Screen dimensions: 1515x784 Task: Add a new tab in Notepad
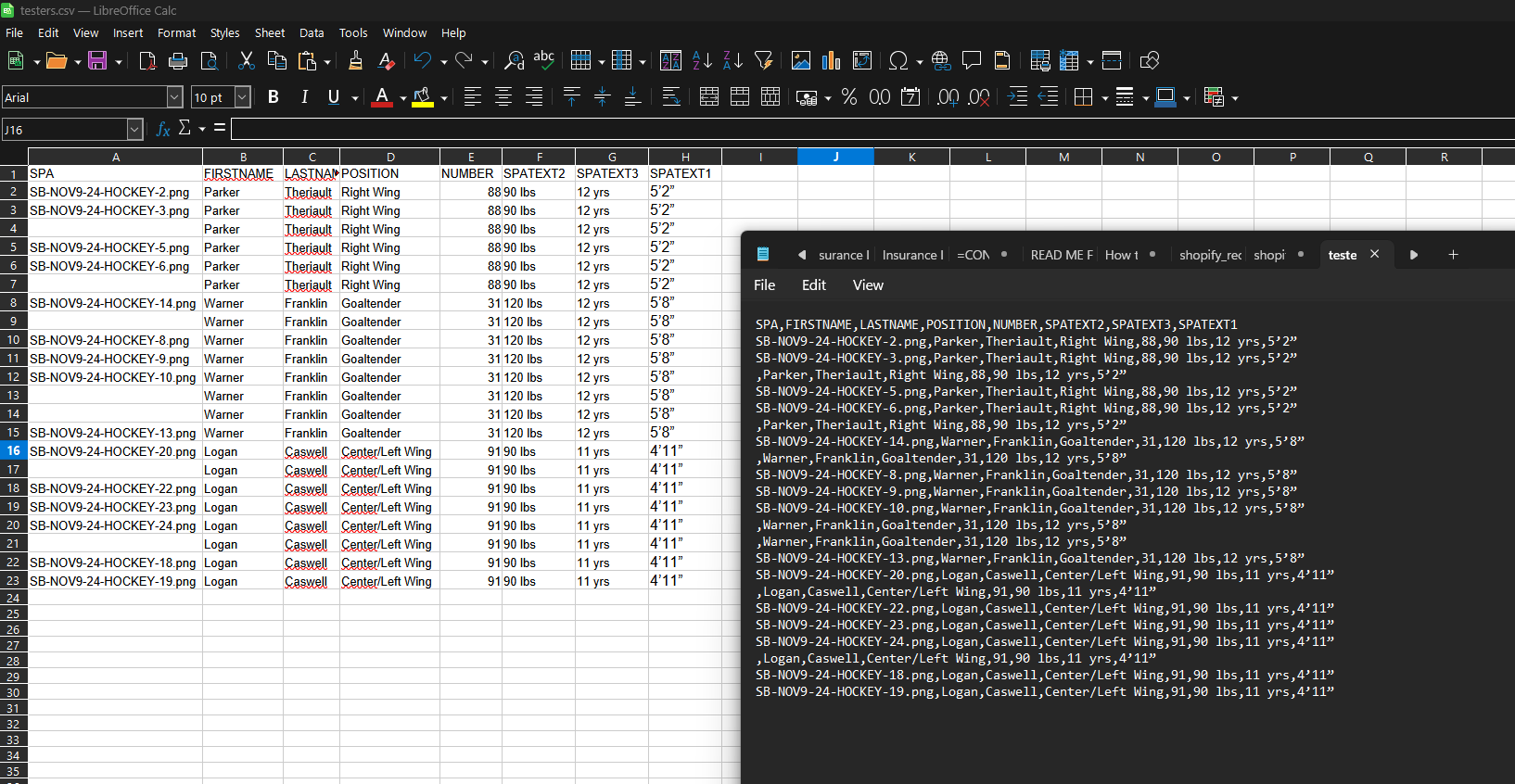(x=1453, y=255)
